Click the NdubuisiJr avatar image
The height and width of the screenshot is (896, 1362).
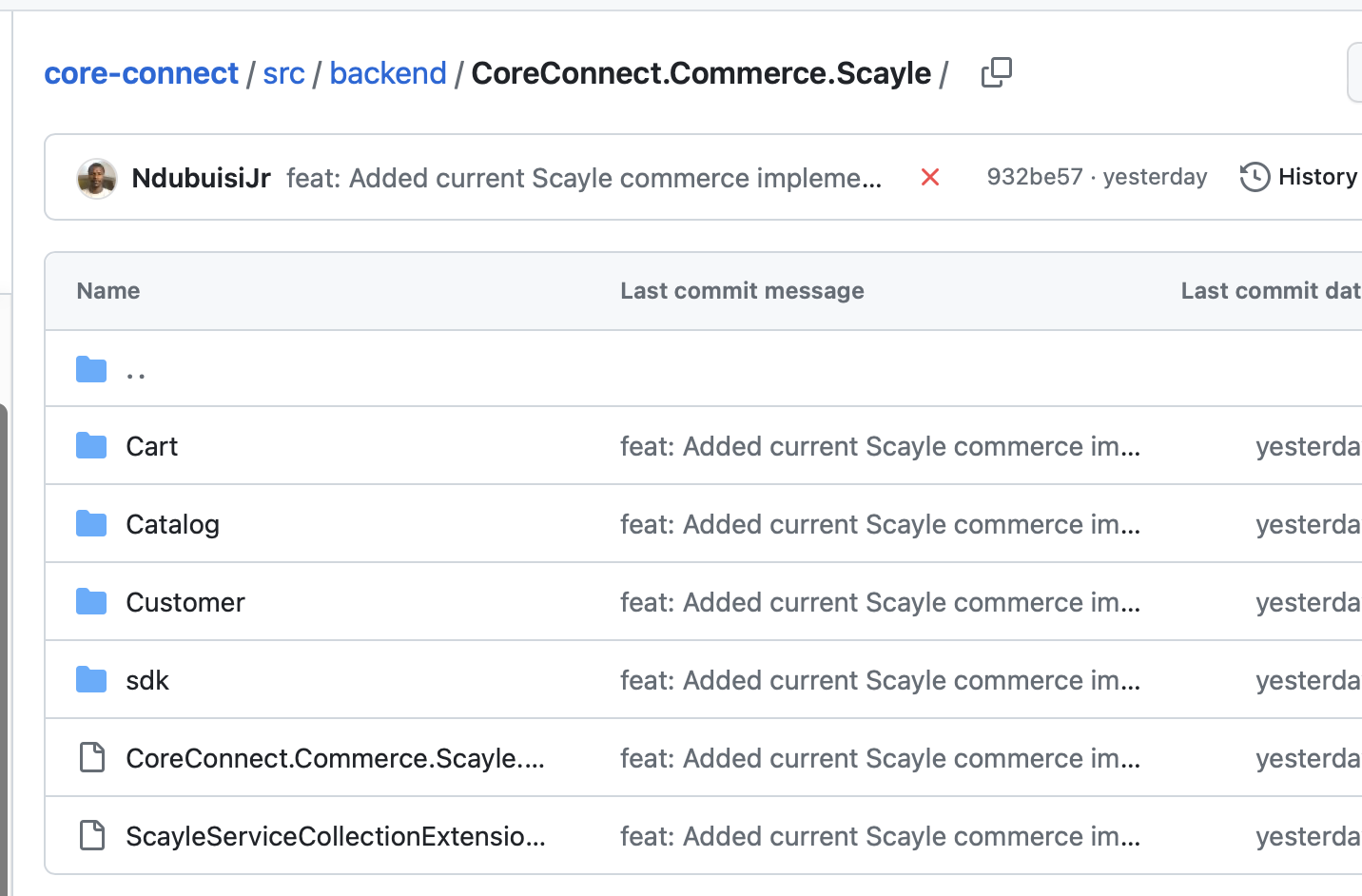97,178
